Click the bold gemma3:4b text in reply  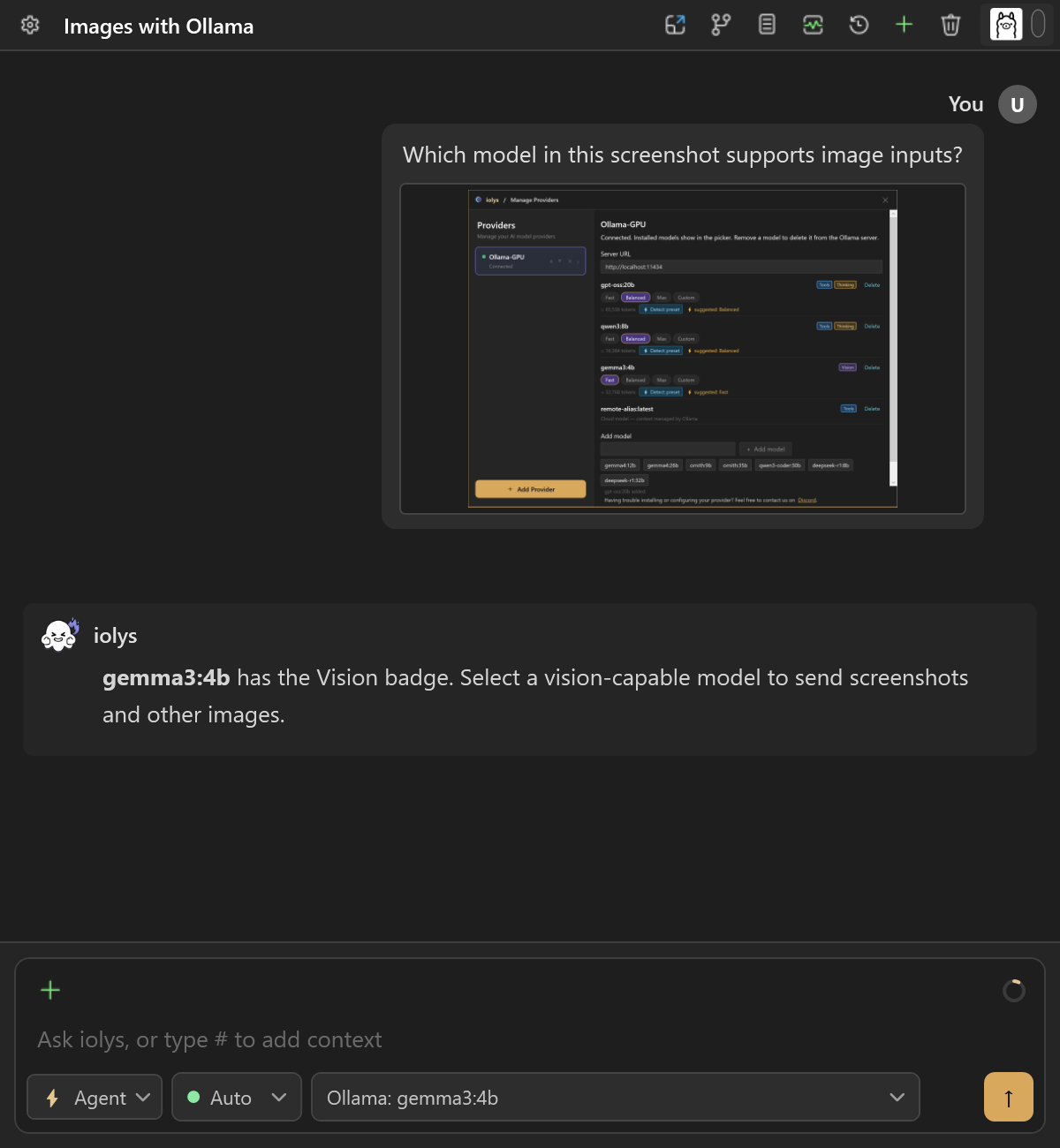166,677
